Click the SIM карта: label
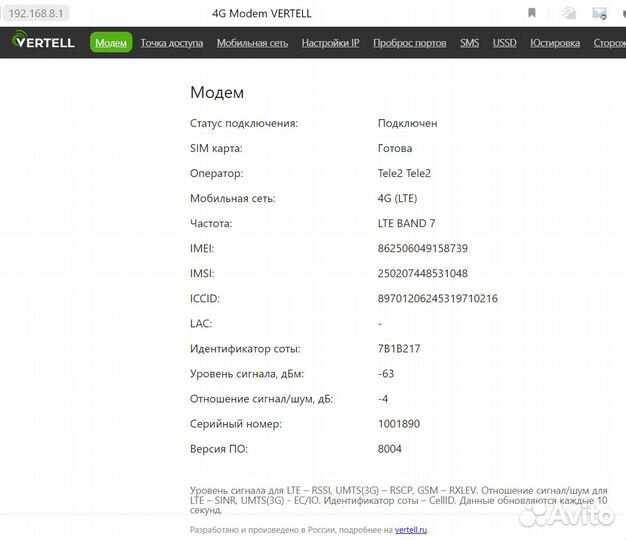The image size is (626, 540). click(x=216, y=148)
